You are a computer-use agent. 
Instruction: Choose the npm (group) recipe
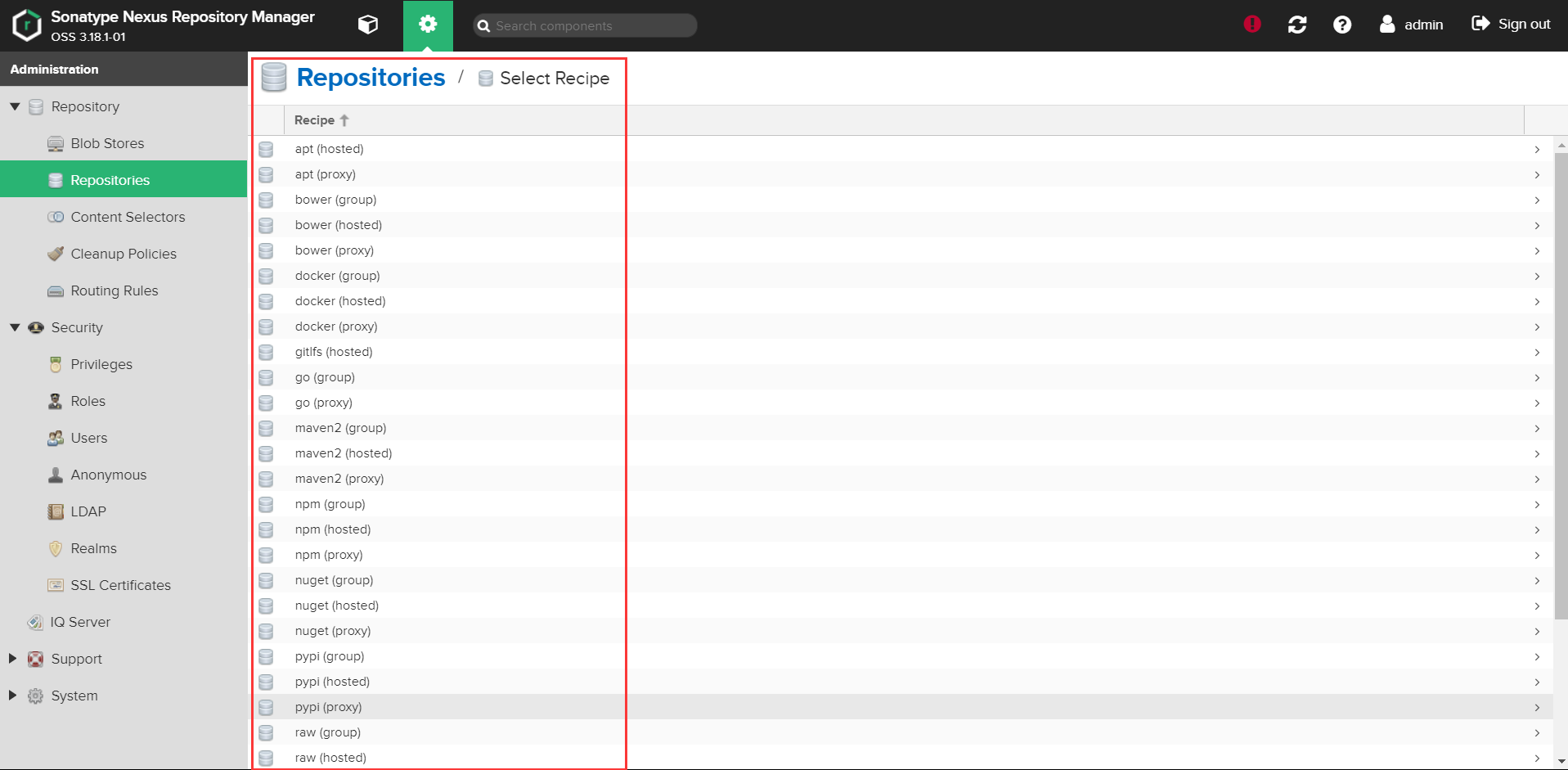pyautogui.click(x=901, y=504)
